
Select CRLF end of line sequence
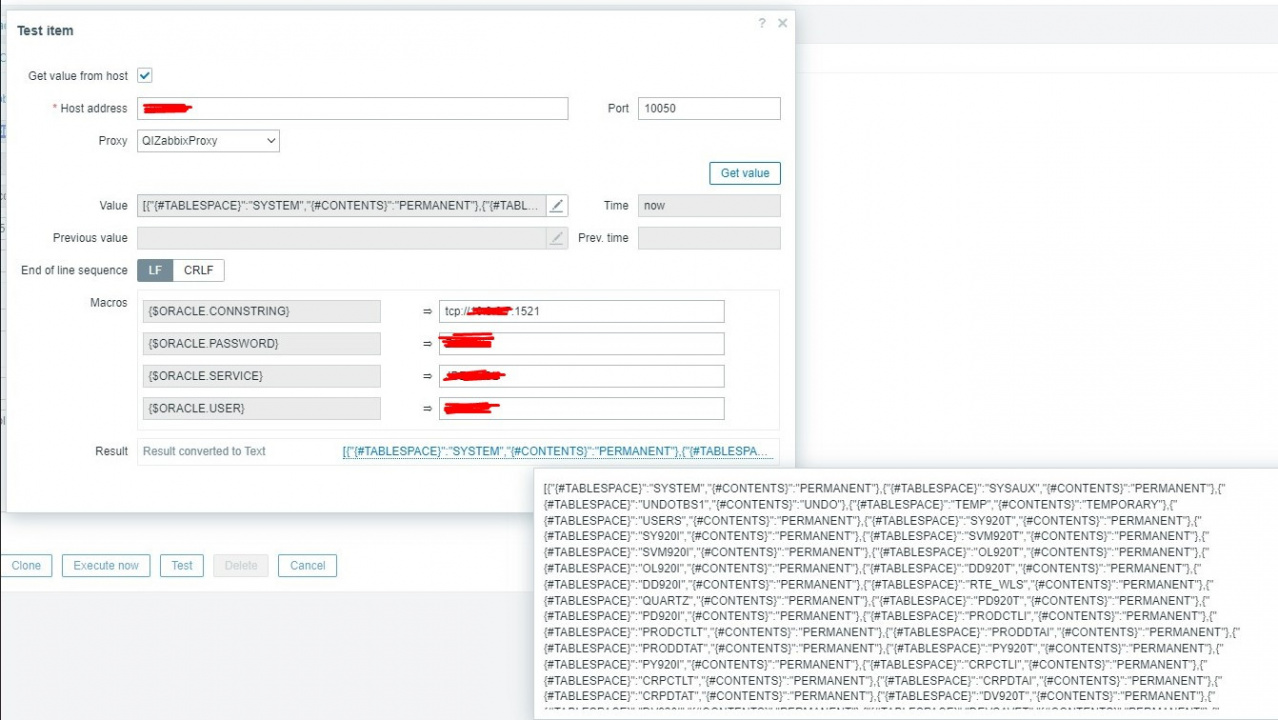click(x=199, y=270)
